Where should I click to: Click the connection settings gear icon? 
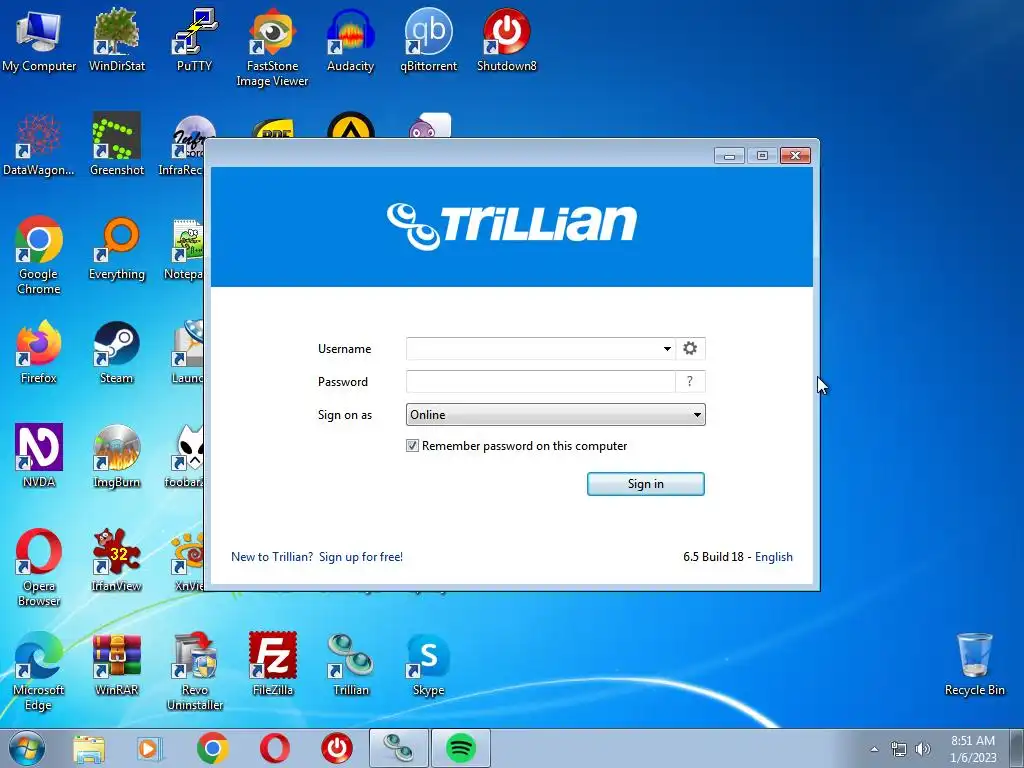click(x=690, y=348)
